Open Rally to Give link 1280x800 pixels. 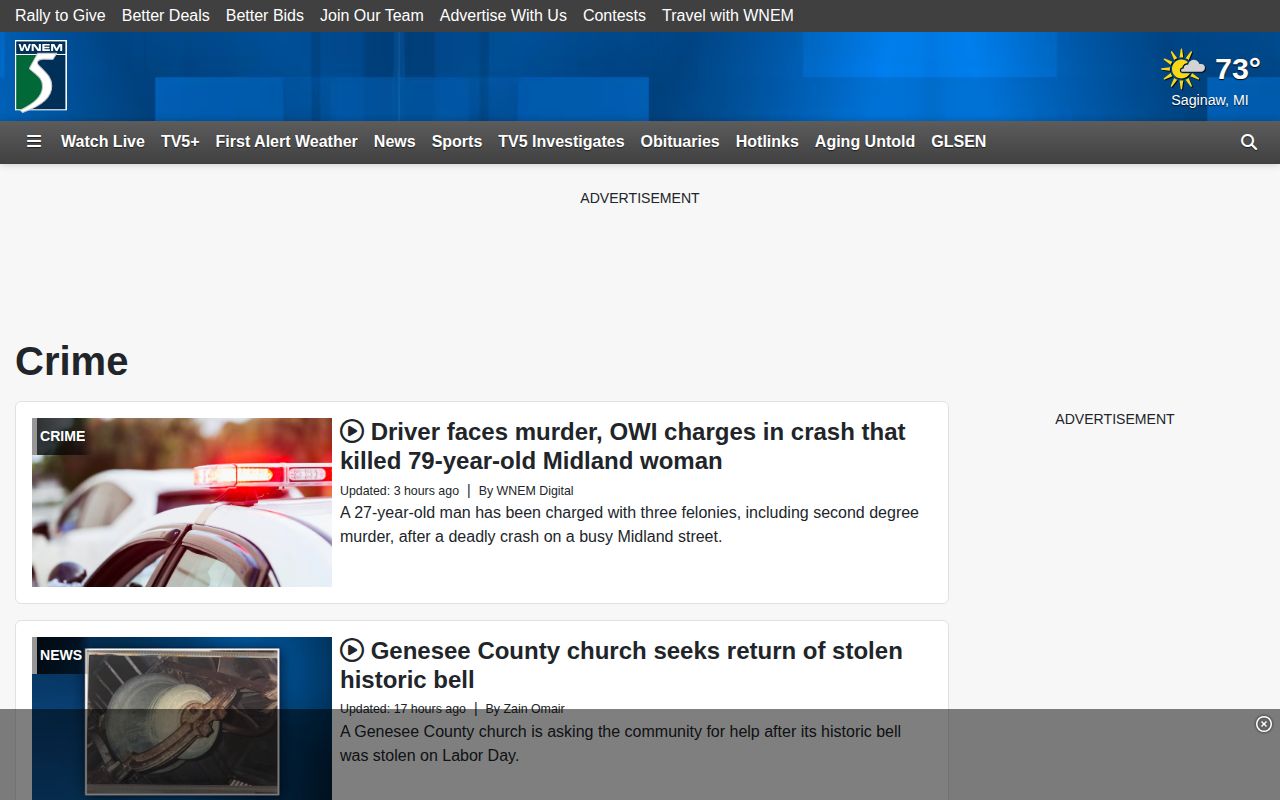(60, 15)
